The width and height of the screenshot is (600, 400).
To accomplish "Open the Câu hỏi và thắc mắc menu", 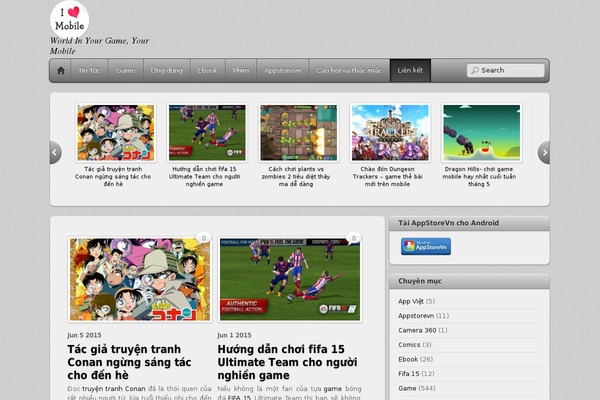I will pos(349,70).
